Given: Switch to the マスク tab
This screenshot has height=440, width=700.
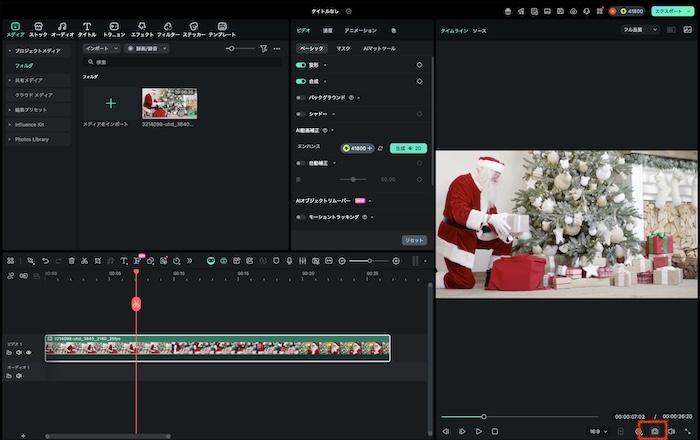Looking at the screenshot, I should pyautogui.click(x=343, y=48).
